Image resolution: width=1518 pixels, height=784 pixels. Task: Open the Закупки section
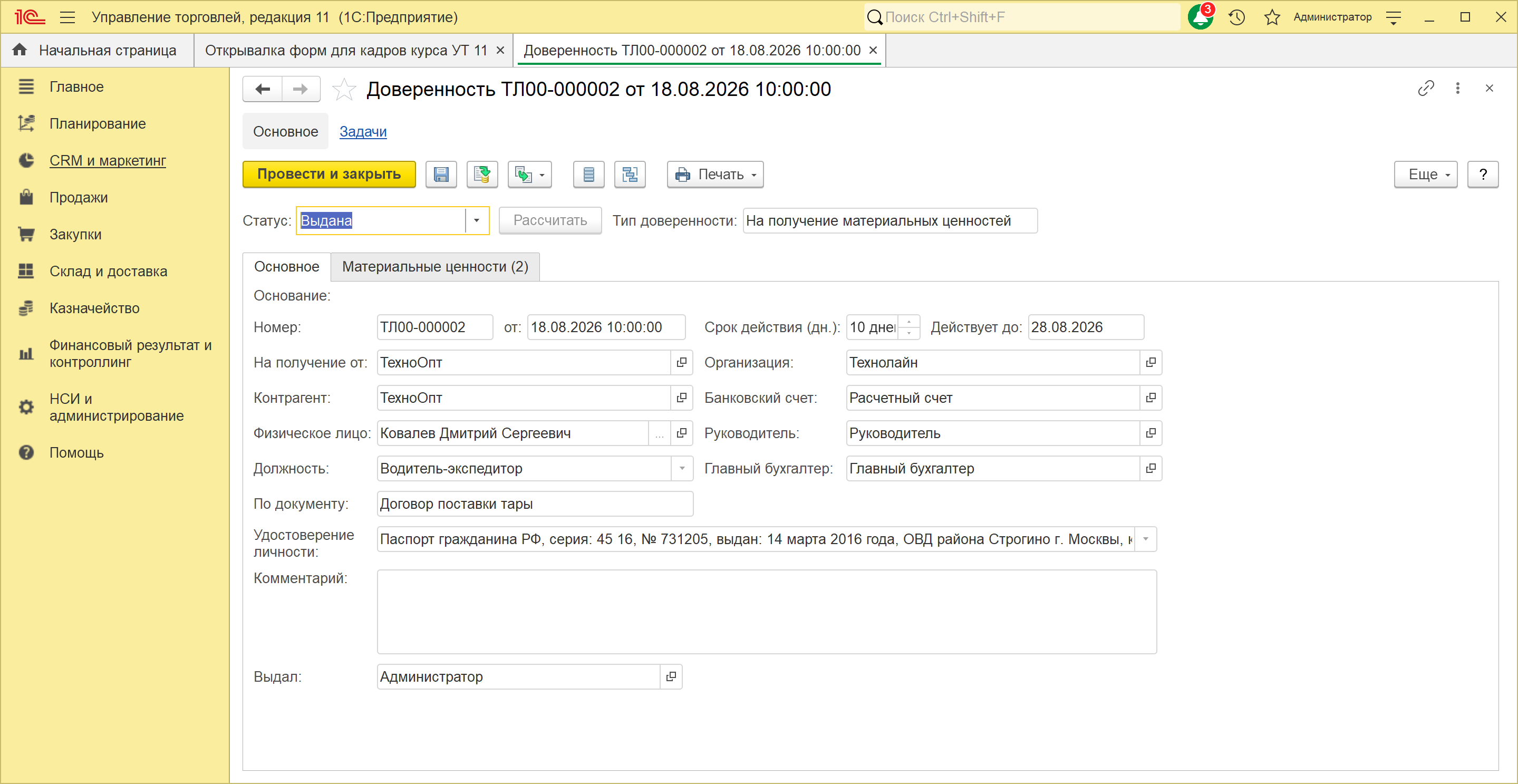click(75, 235)
